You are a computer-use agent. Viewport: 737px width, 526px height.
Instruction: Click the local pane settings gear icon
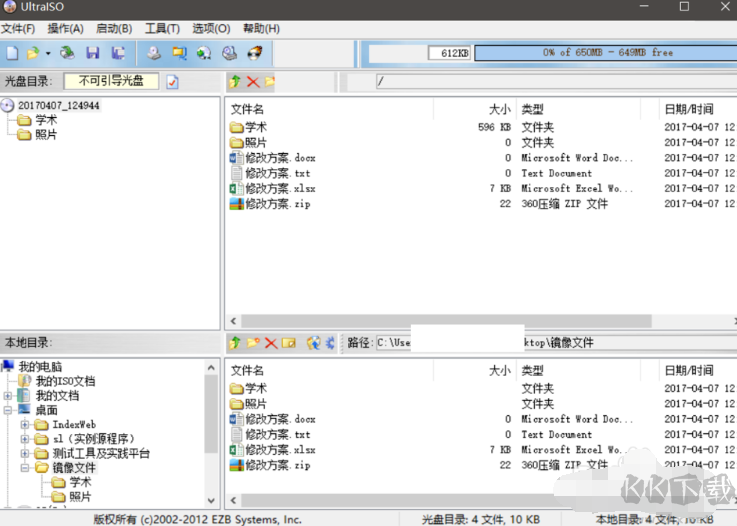point(330,343)
